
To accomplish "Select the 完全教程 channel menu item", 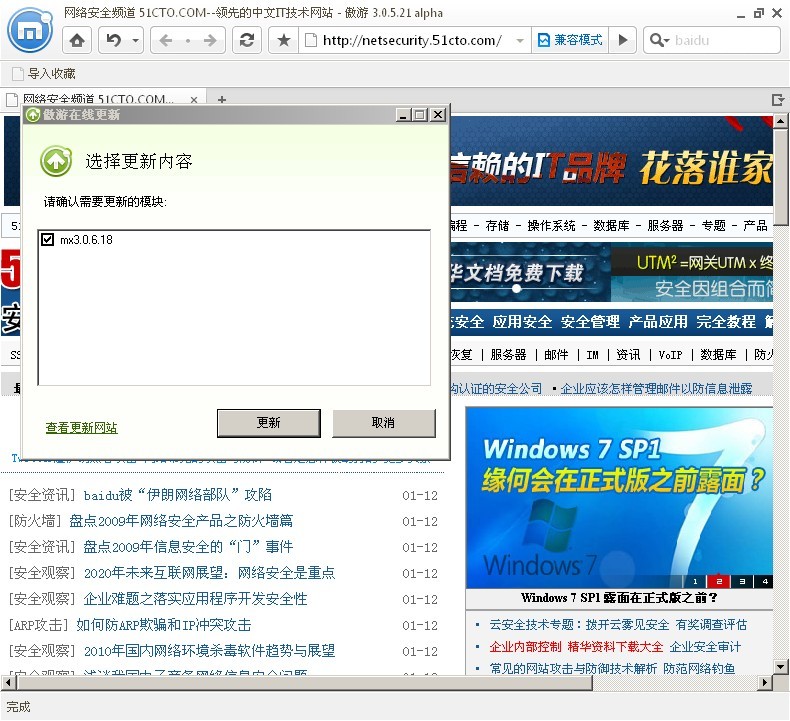I will click(x=726, y=321).
